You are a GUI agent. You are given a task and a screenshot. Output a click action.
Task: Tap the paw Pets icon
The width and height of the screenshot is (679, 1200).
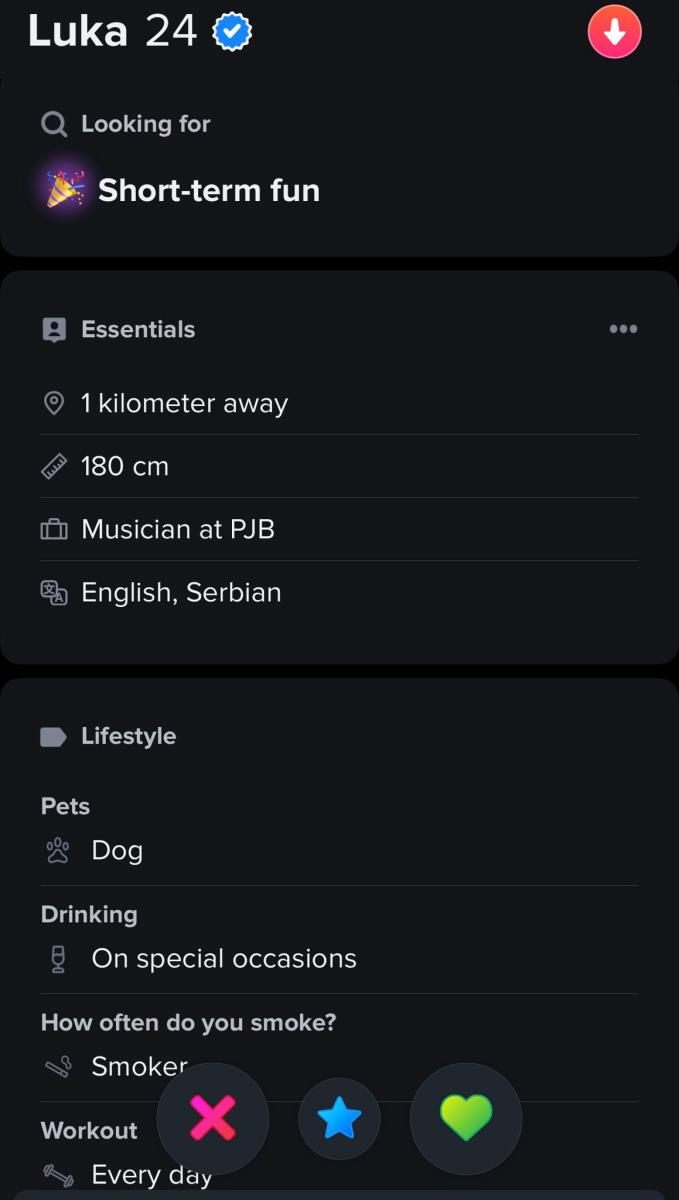[x=58, y=851]
